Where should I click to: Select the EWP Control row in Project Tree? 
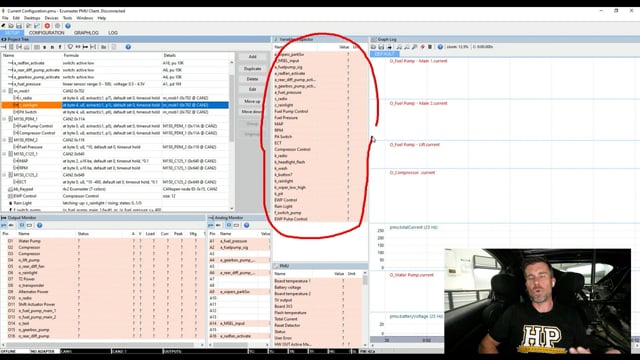coord(115,196)
